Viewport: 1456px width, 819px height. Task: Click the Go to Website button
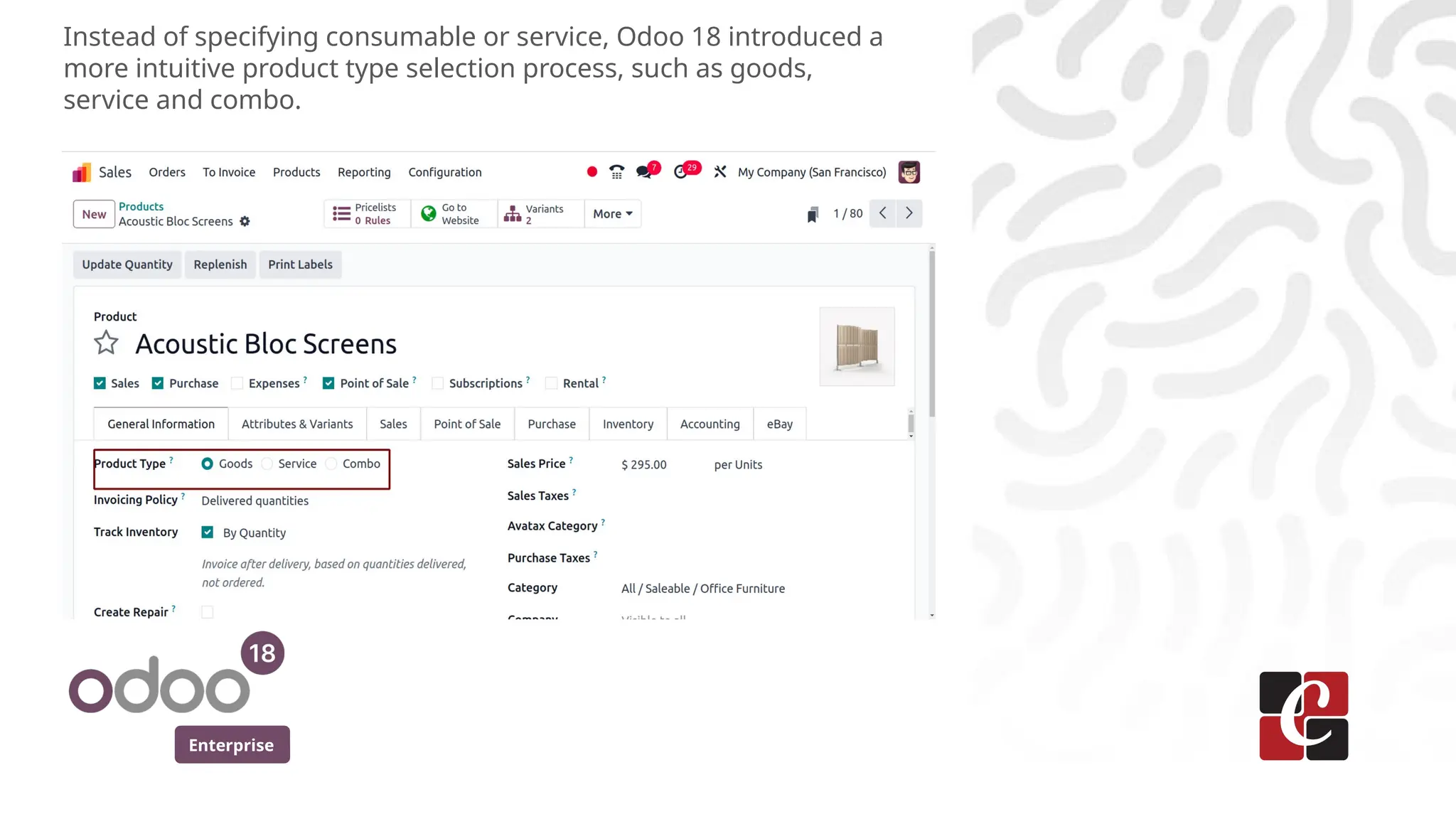(454, 214)
